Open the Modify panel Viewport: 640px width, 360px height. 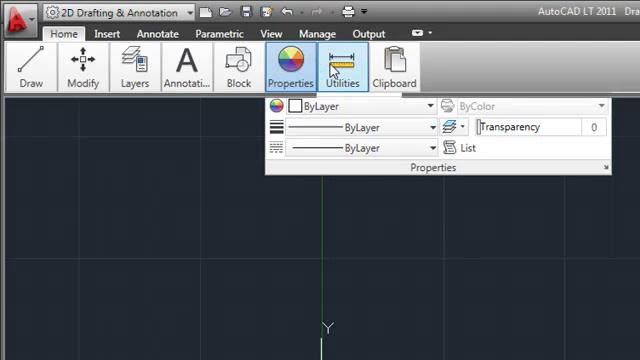tap(83, 67)
